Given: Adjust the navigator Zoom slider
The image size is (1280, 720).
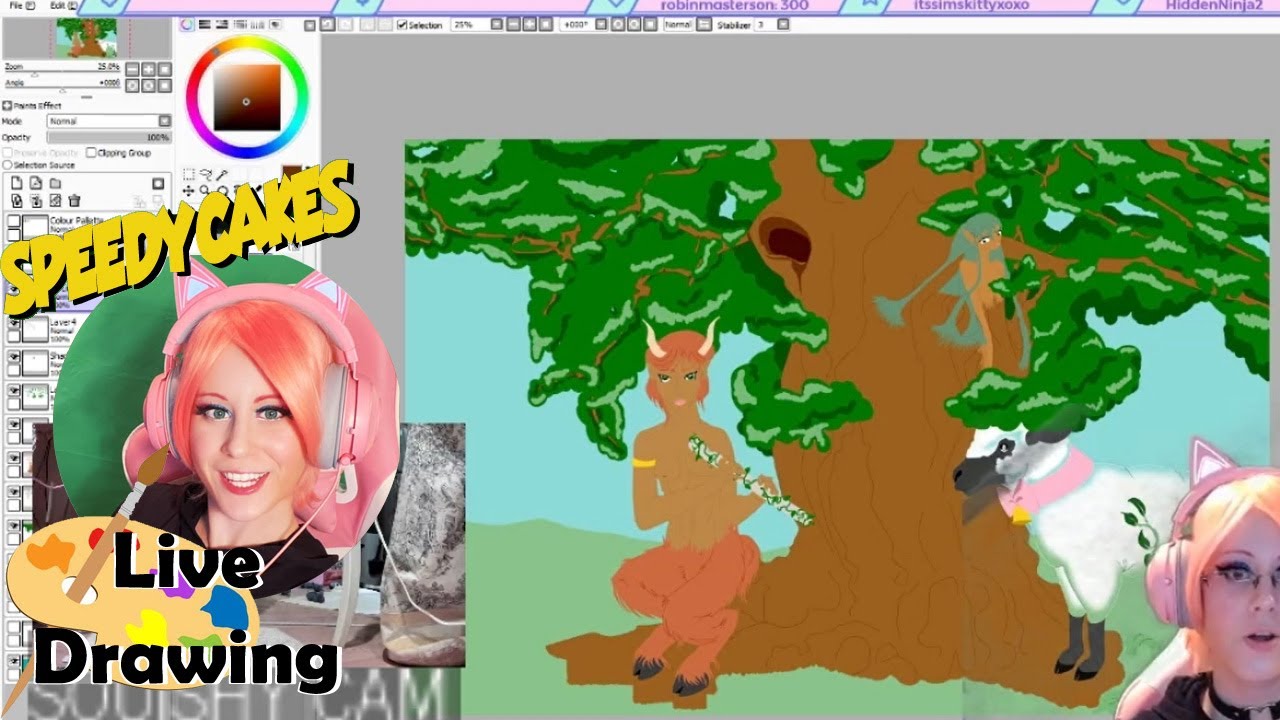Looking at the screenshot, I should 62,73.
